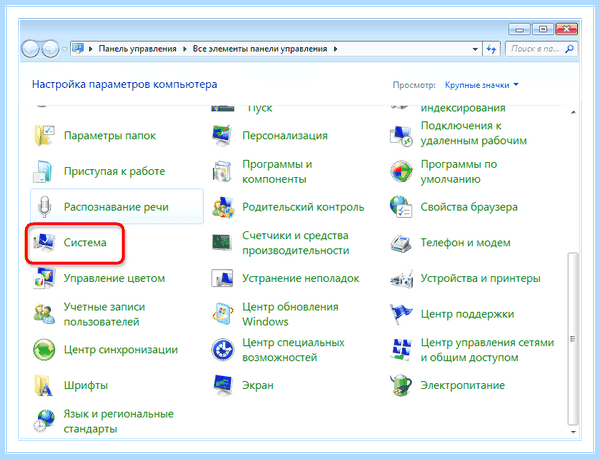Open the Центр поддержки link text
Viewport: 600px width, 459px height.
pos(467,314)
